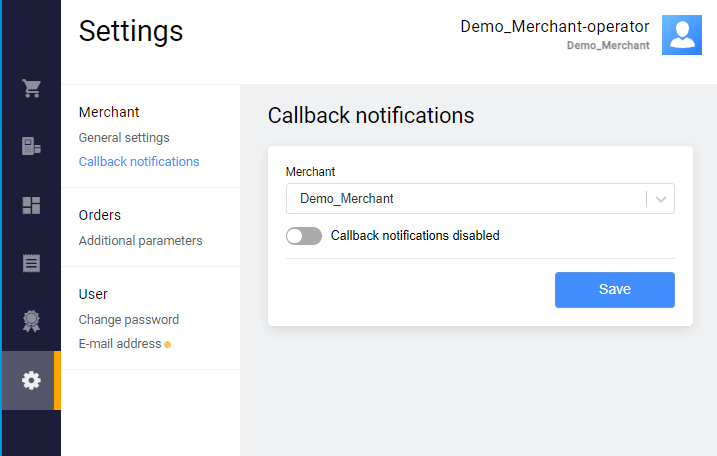Click the award ribbon badge icon
The height and width of the screenshot is (456, 717).
pos(32,321)
